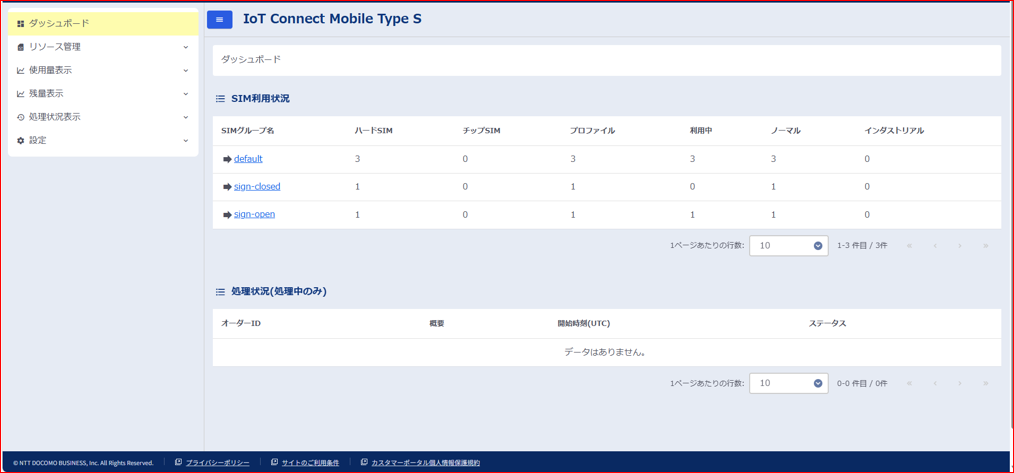Open 使用量表示 menu item
Image resolution: width=1014 pixels, height=473 pixels.
[x=103, y=71]
